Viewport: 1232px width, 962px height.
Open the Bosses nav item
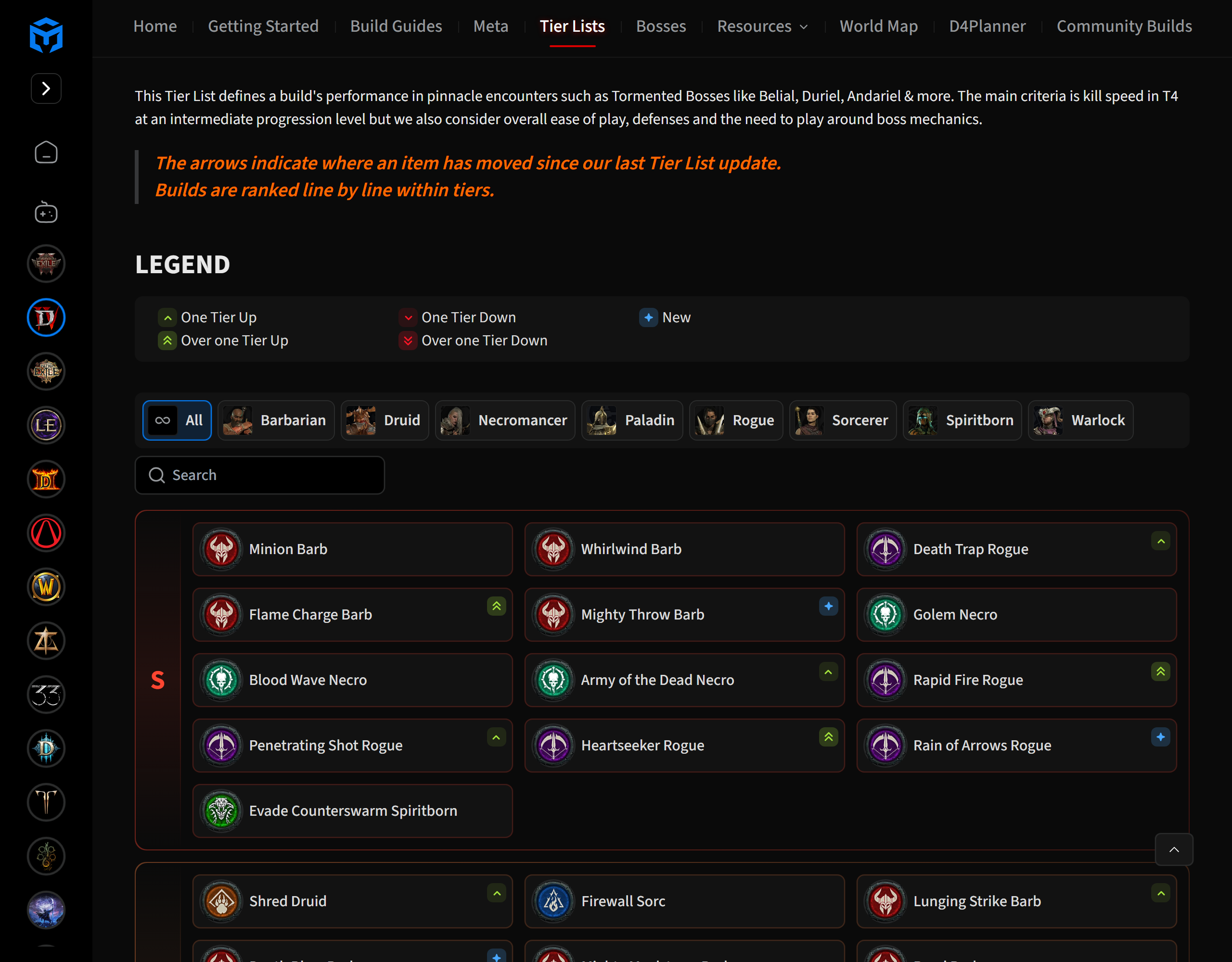[661, 26]
